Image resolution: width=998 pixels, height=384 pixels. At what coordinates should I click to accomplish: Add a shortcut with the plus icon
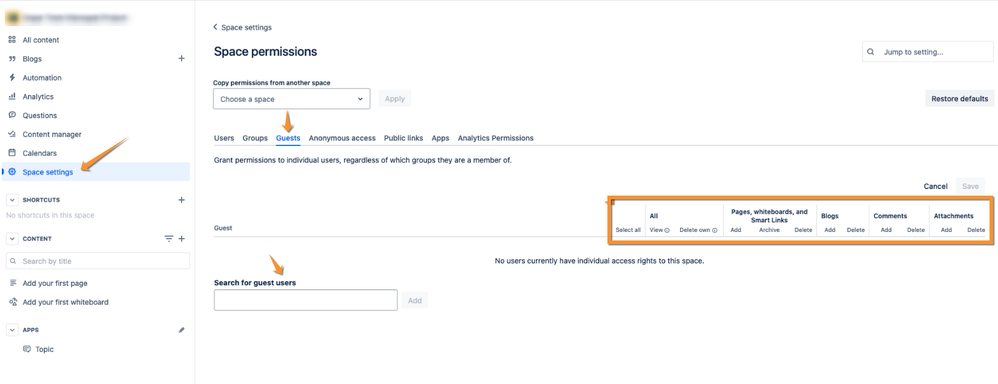(181, 200)
